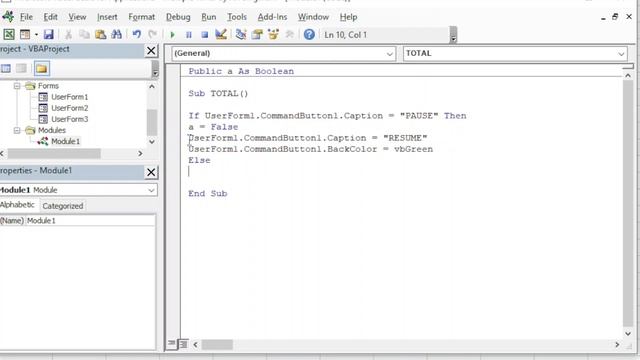The image size is (640, 360).
Task: Save the project with the floppy disk icon
Action: [x=49, y=35]
